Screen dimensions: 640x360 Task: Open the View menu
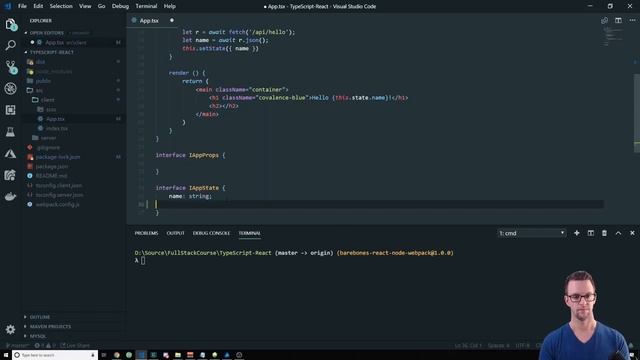(85, 6)
